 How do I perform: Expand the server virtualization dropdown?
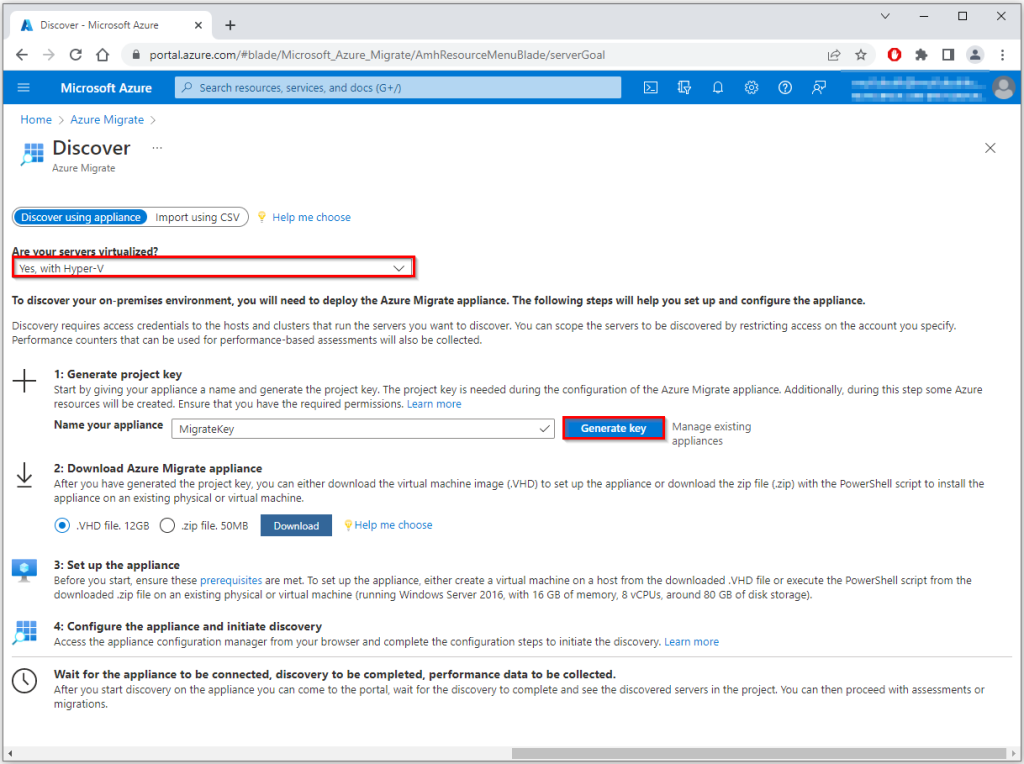click(213, 268)
